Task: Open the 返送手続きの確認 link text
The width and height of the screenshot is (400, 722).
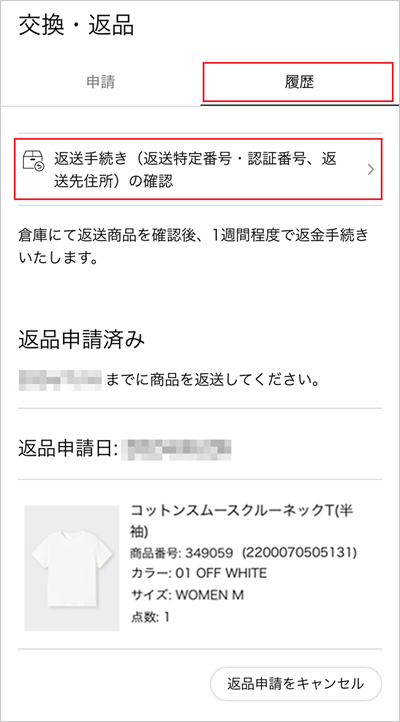Action: pos(196,169)
